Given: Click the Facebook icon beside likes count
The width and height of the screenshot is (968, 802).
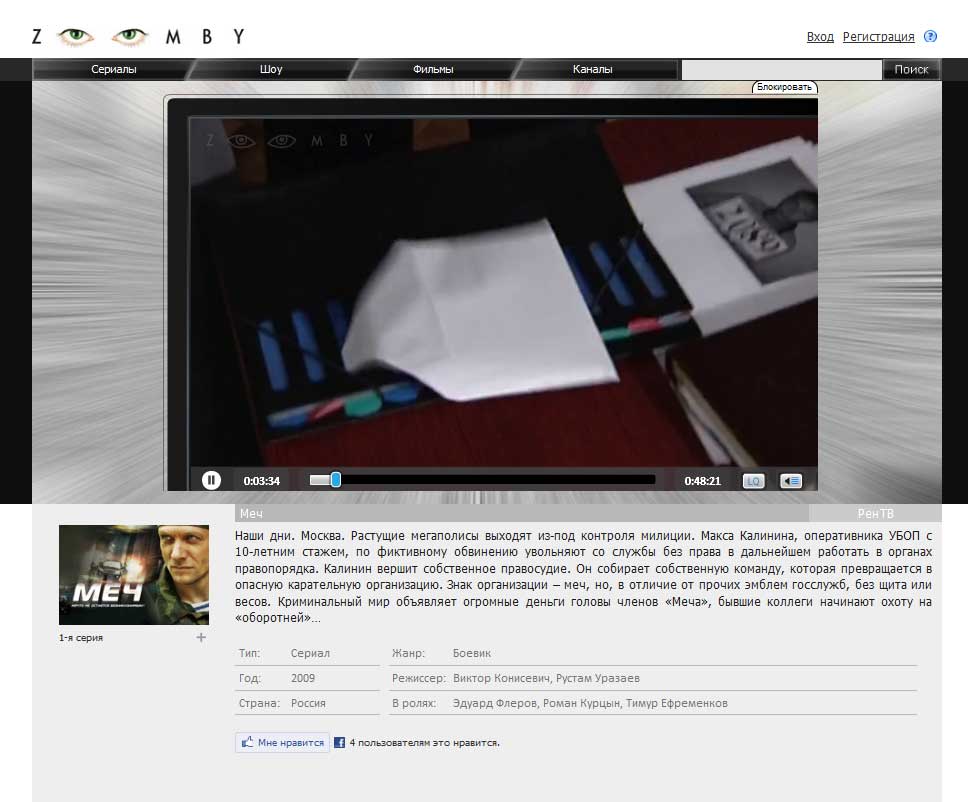Looking at the screenshot, I should (340, 743).
